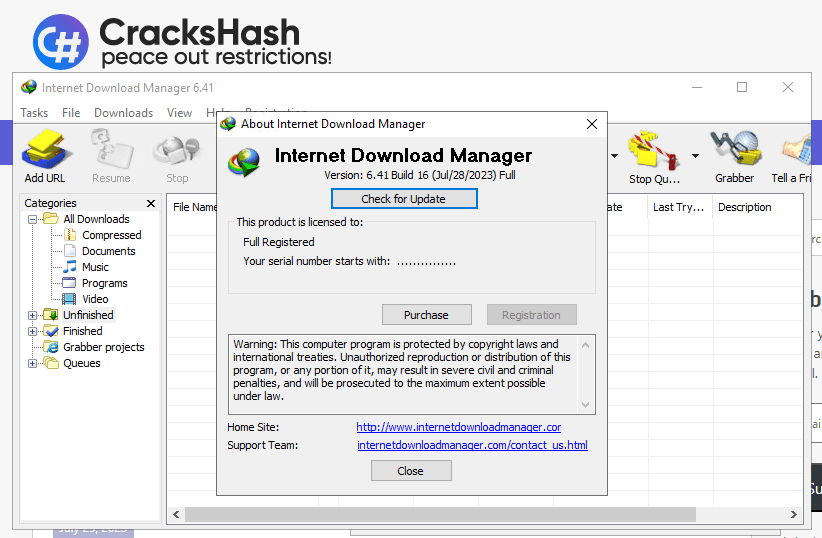The image size is (822, 538).
Task: Open the File menu
Action: [x=71, y=113]
